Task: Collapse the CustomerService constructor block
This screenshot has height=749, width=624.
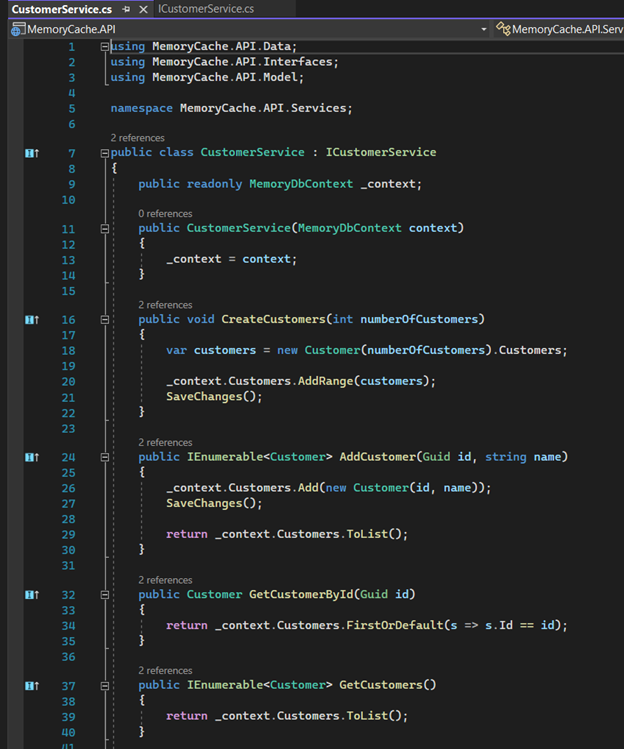Action: (105, 229)
